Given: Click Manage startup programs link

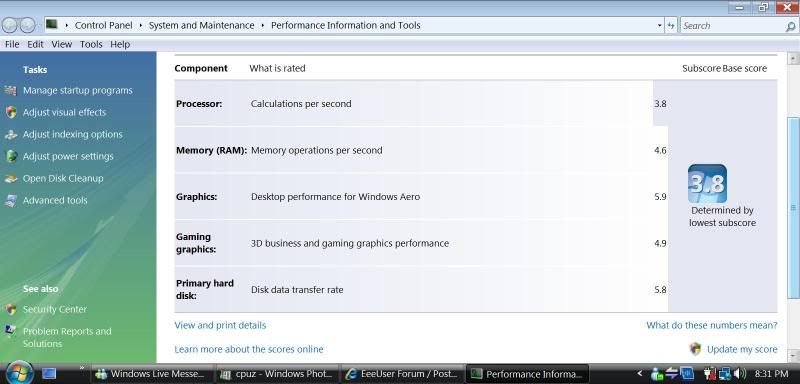Looking at the screenshot, I should point(78,90).
